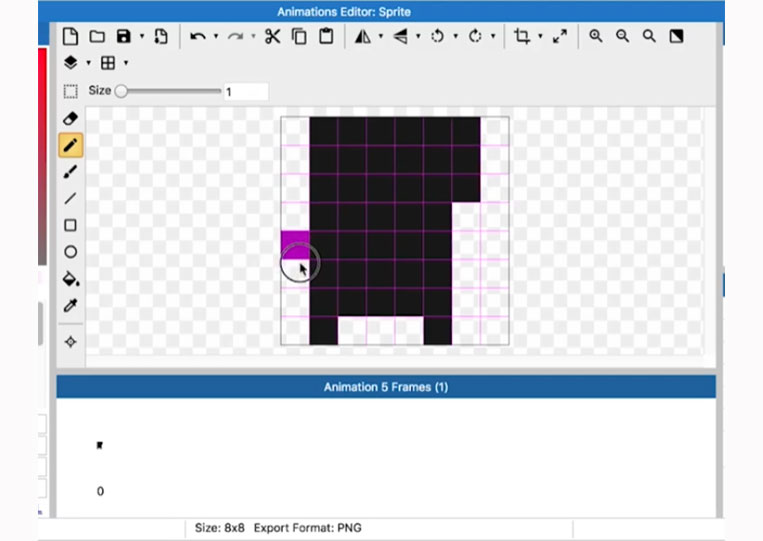
Task: Click the resize/scale arrows icon
Action: click(560, 36)
